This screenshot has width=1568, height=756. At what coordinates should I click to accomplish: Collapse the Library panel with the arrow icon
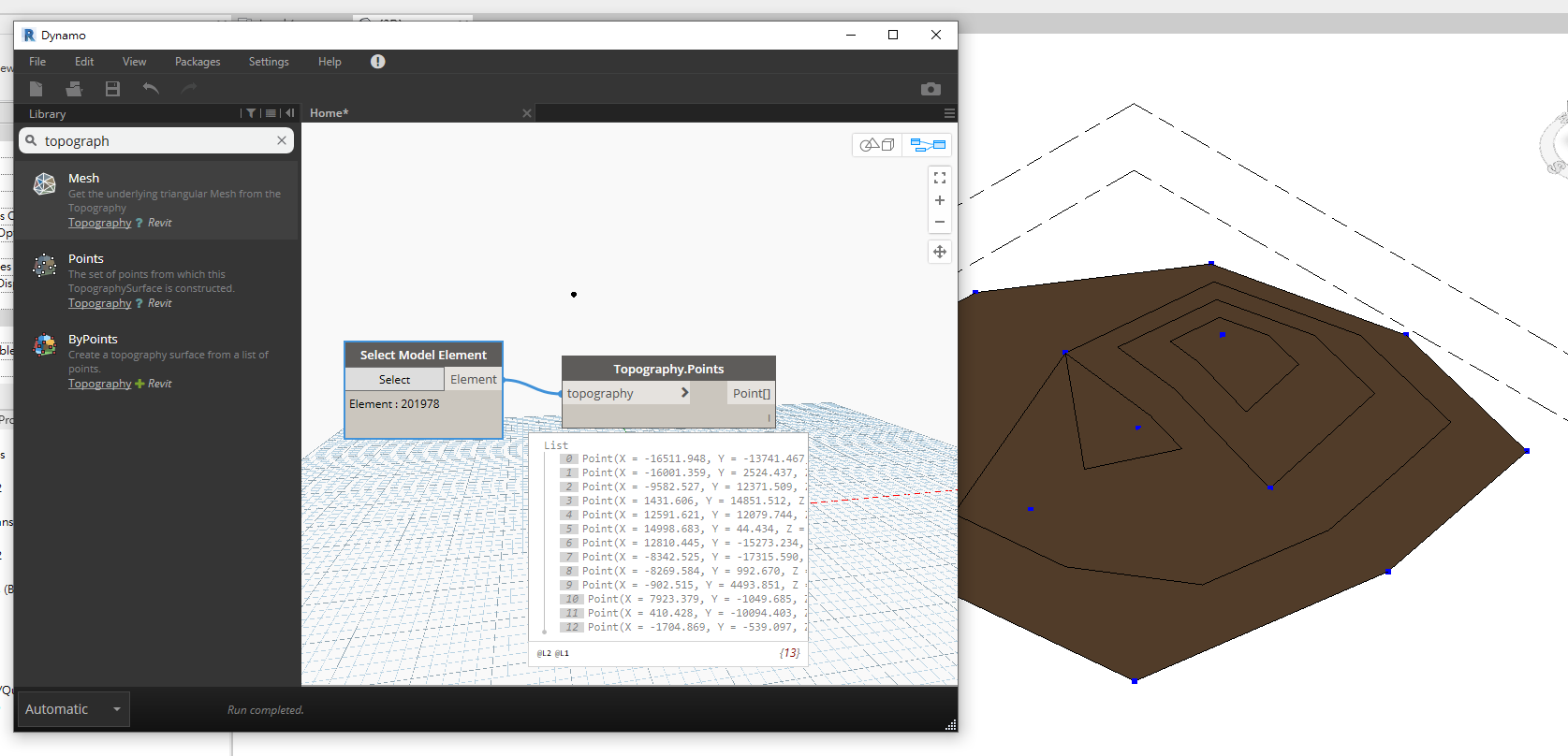[289, 113]
